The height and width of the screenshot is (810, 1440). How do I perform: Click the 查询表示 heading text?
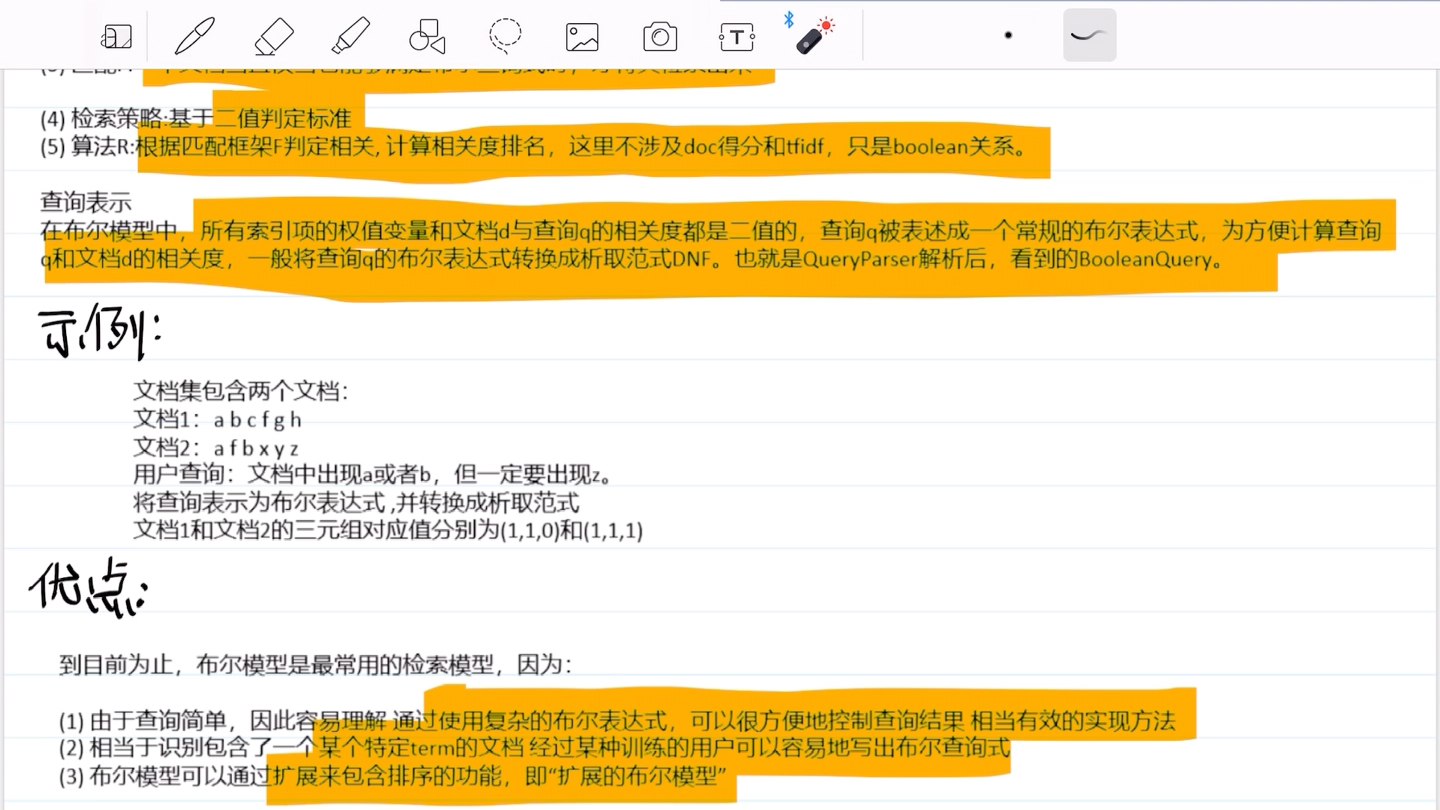tap(86, 203)
